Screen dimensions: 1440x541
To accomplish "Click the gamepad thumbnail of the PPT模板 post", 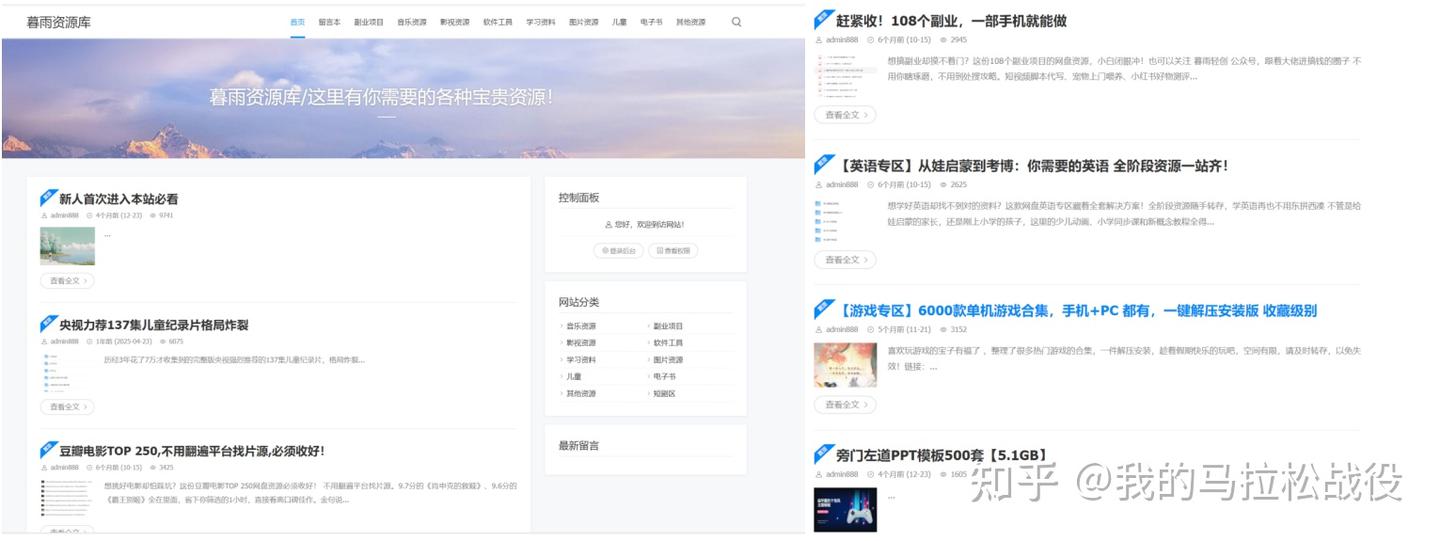I will [845, 510].
